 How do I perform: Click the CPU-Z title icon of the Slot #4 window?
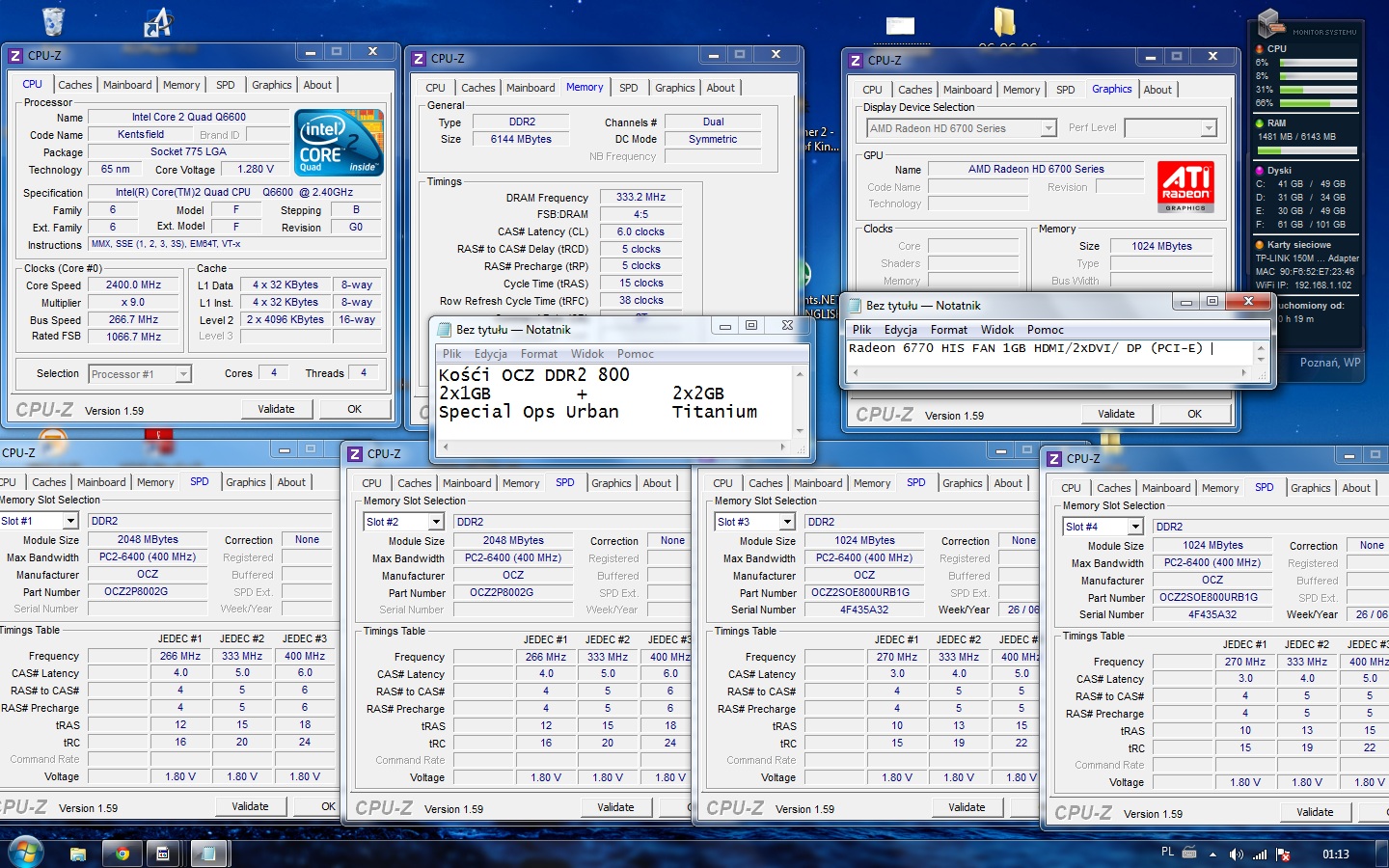(x=1054, y=459)
